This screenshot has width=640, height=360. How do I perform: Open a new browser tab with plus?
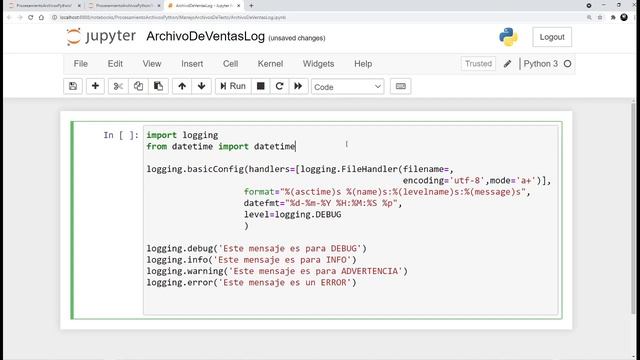[x=251, y=6]
